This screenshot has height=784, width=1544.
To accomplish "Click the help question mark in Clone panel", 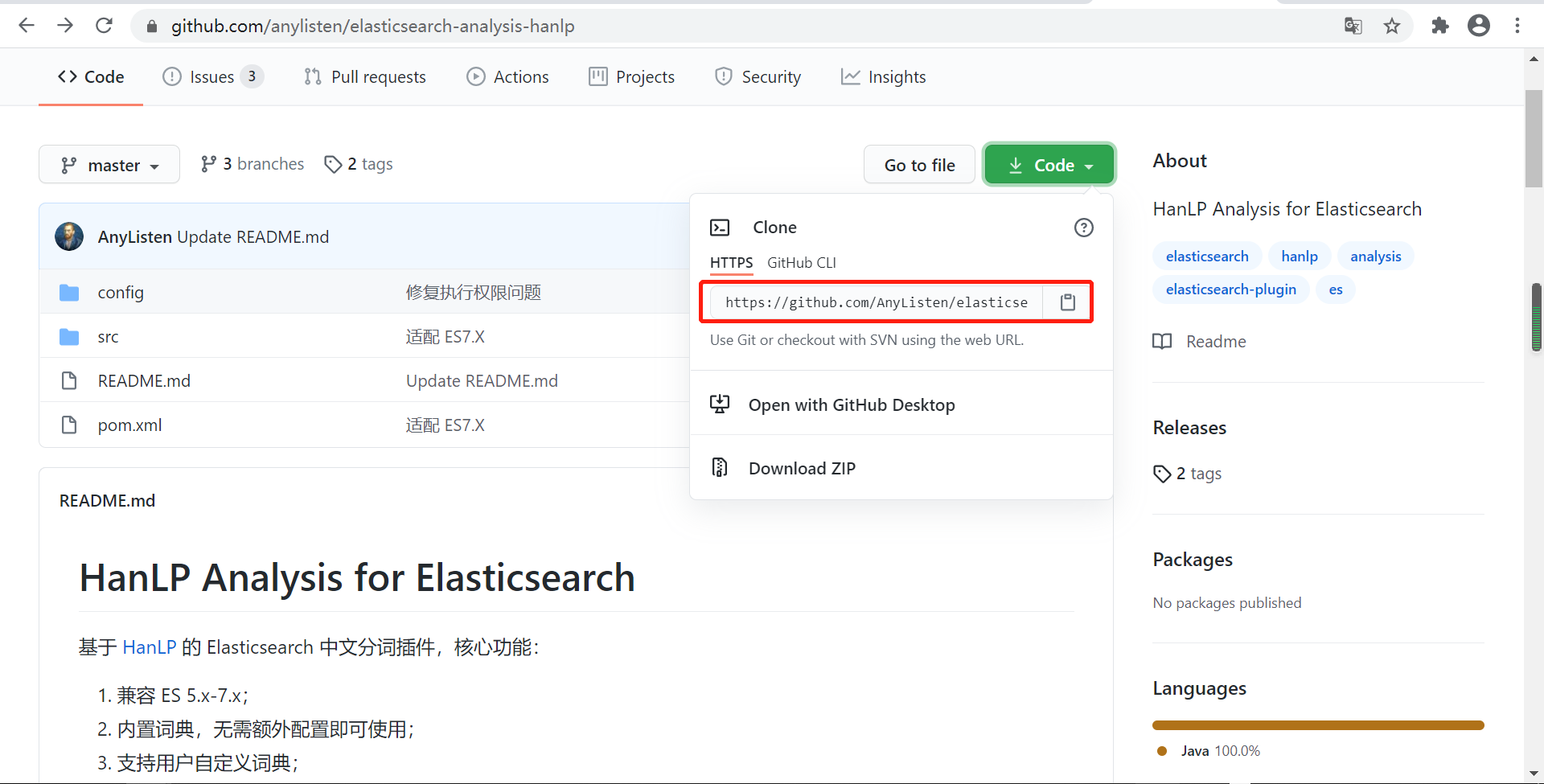I will (1084, 228).
